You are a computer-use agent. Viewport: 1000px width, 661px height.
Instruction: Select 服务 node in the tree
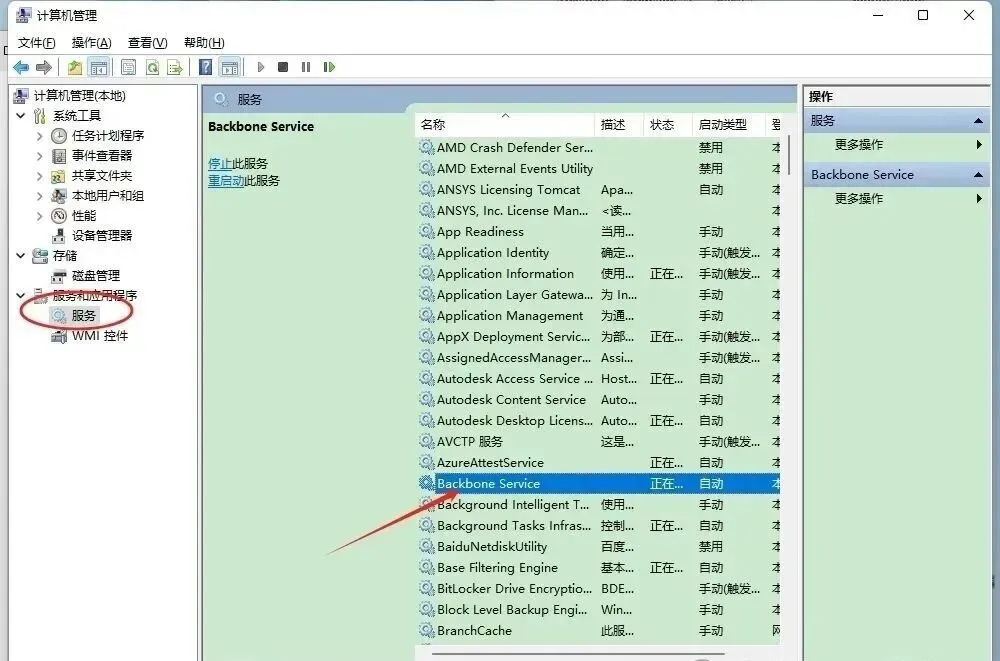point(84,315)
